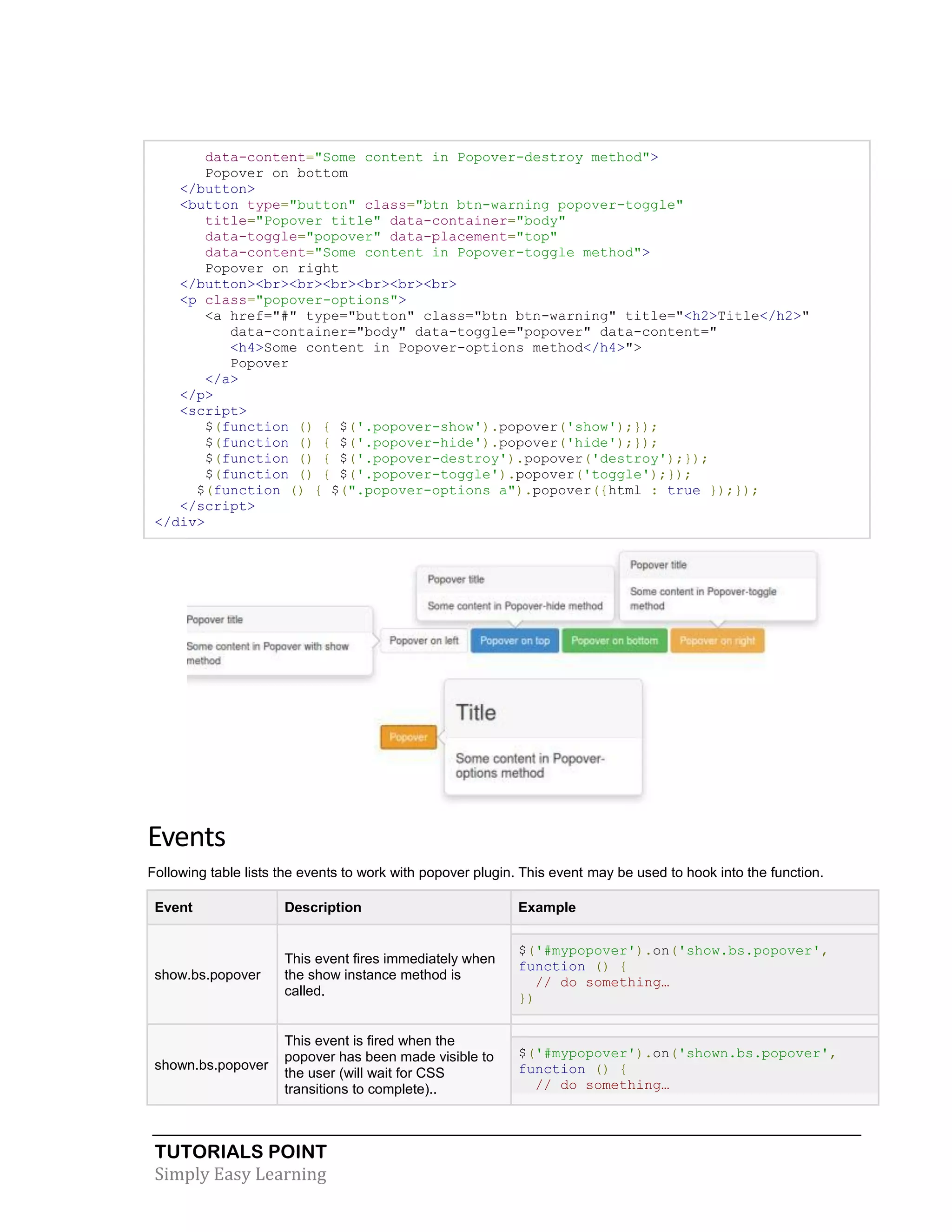The width and height of the screenshot is (952, 1232).
Task: Select the 'Events' section heading
Action: (187, 836)
